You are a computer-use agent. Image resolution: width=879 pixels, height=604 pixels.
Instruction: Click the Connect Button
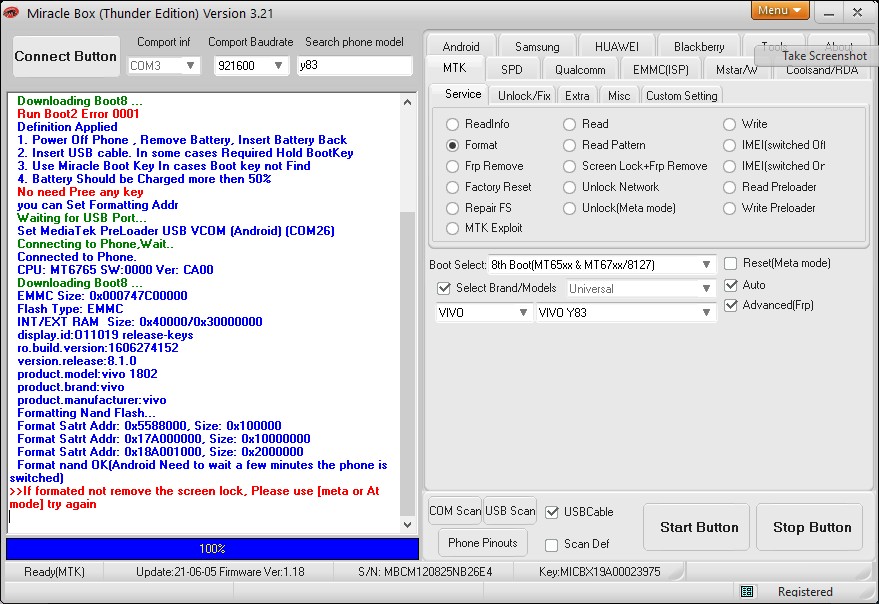pos(66,57)
